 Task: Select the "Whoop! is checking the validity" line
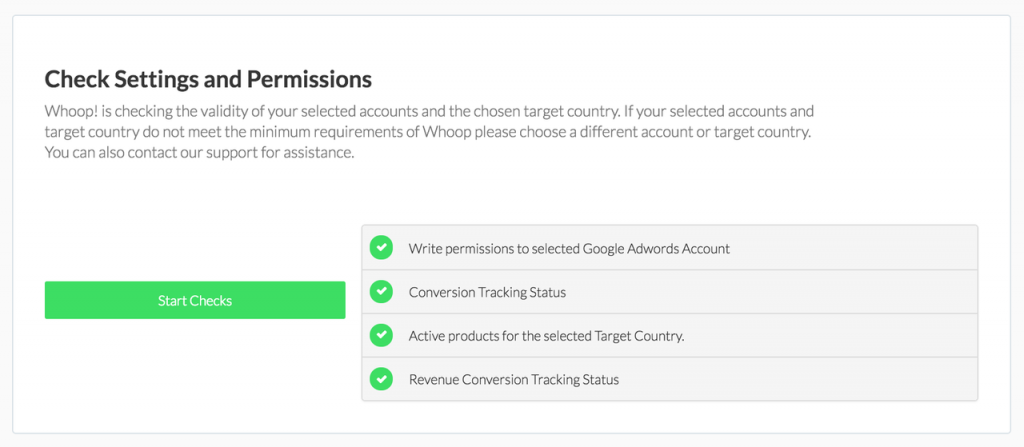[429, 110]
